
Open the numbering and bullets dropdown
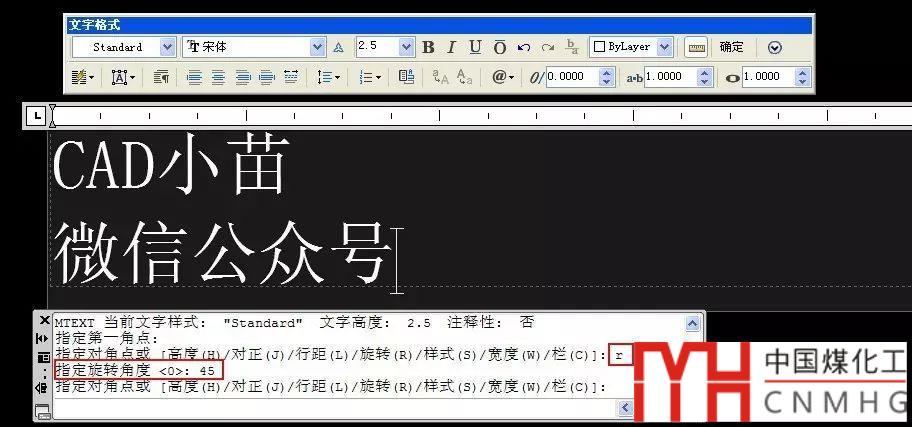point(369,77)
